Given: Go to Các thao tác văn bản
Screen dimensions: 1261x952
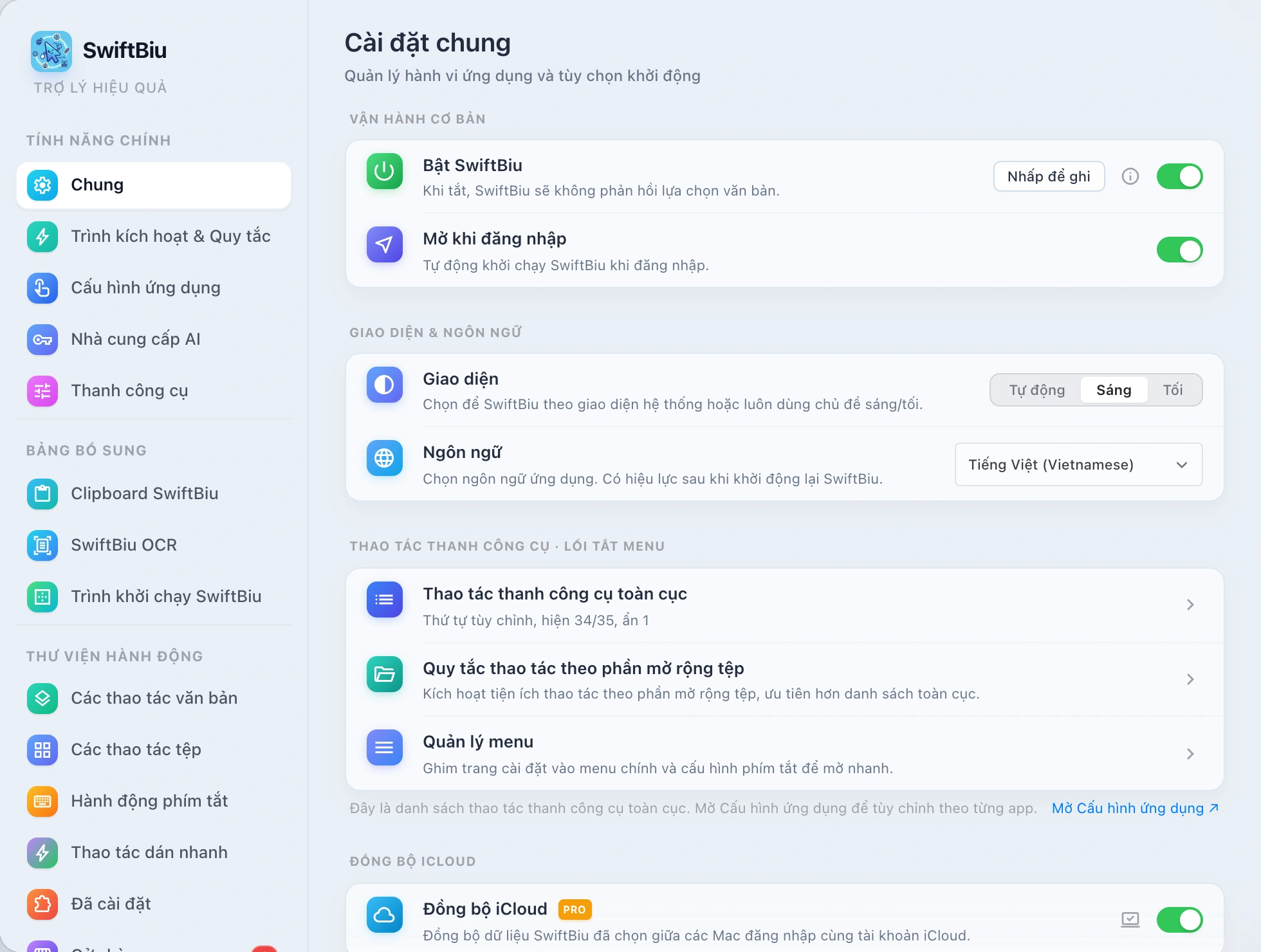Looking at the screenshot, I should point(154,699).
